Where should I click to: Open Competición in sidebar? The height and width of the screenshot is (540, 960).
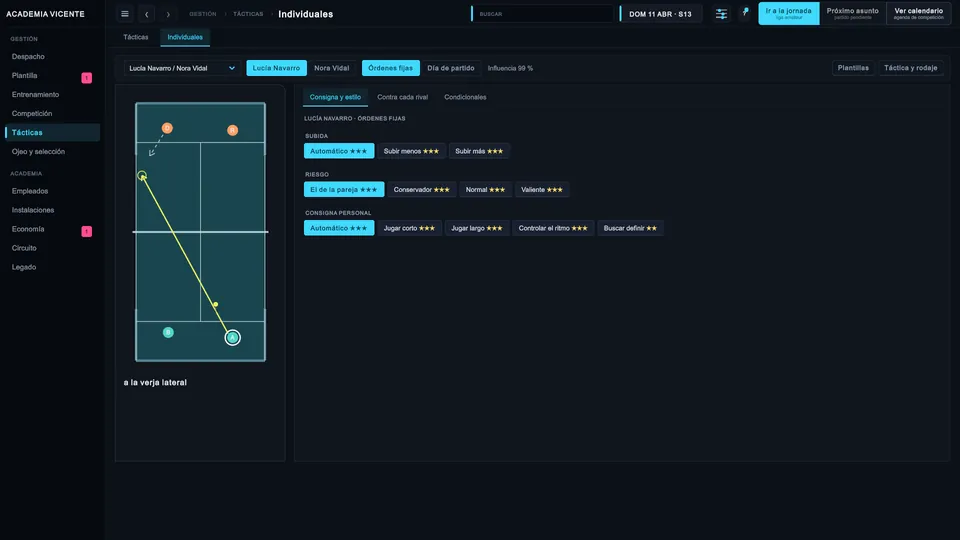tap(53, 113)
